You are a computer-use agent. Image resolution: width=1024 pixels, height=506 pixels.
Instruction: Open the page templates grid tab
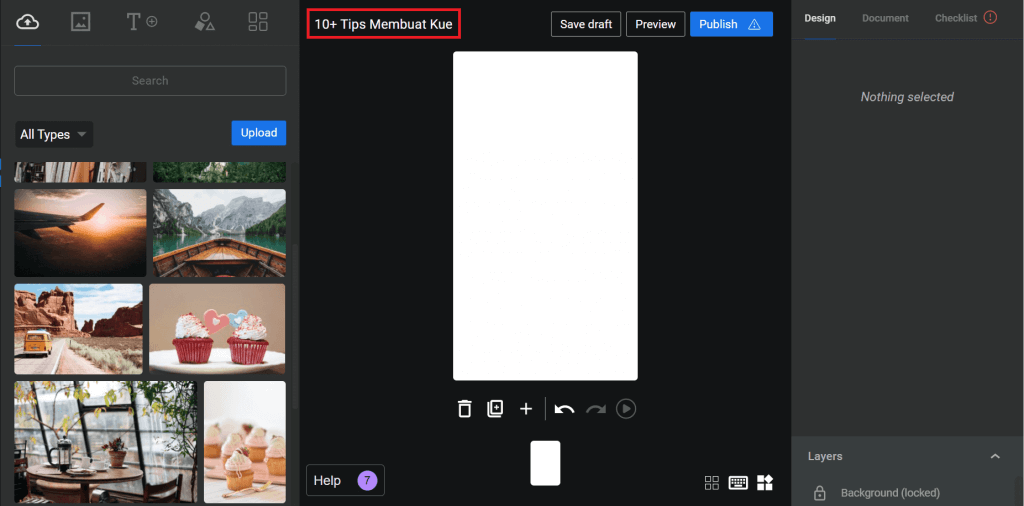(x=258, y=22)
